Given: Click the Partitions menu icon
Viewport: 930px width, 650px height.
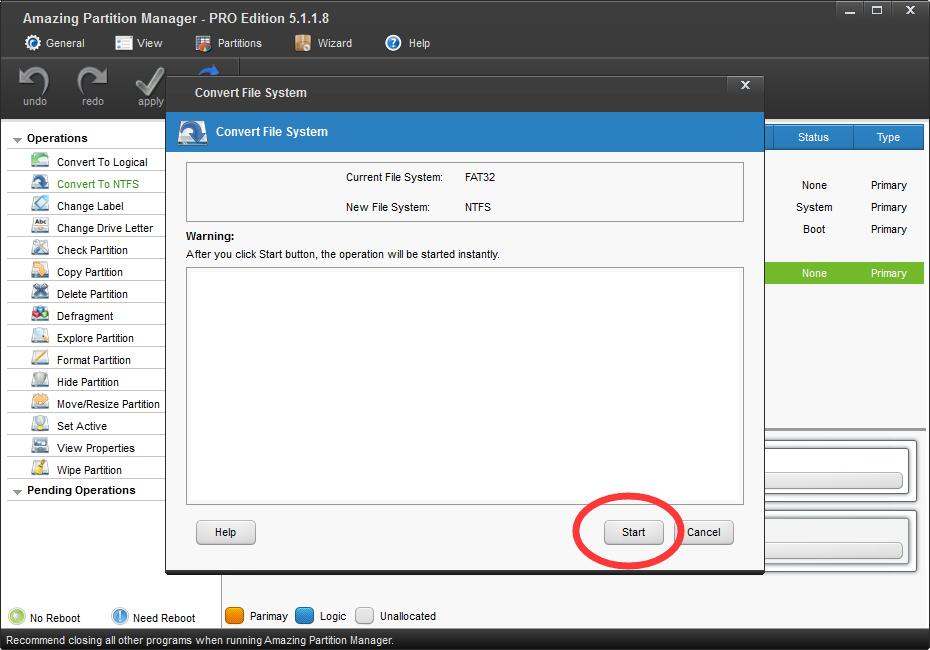Looking at the screenshot, I should pyautogui.click(x=203, y=43).
